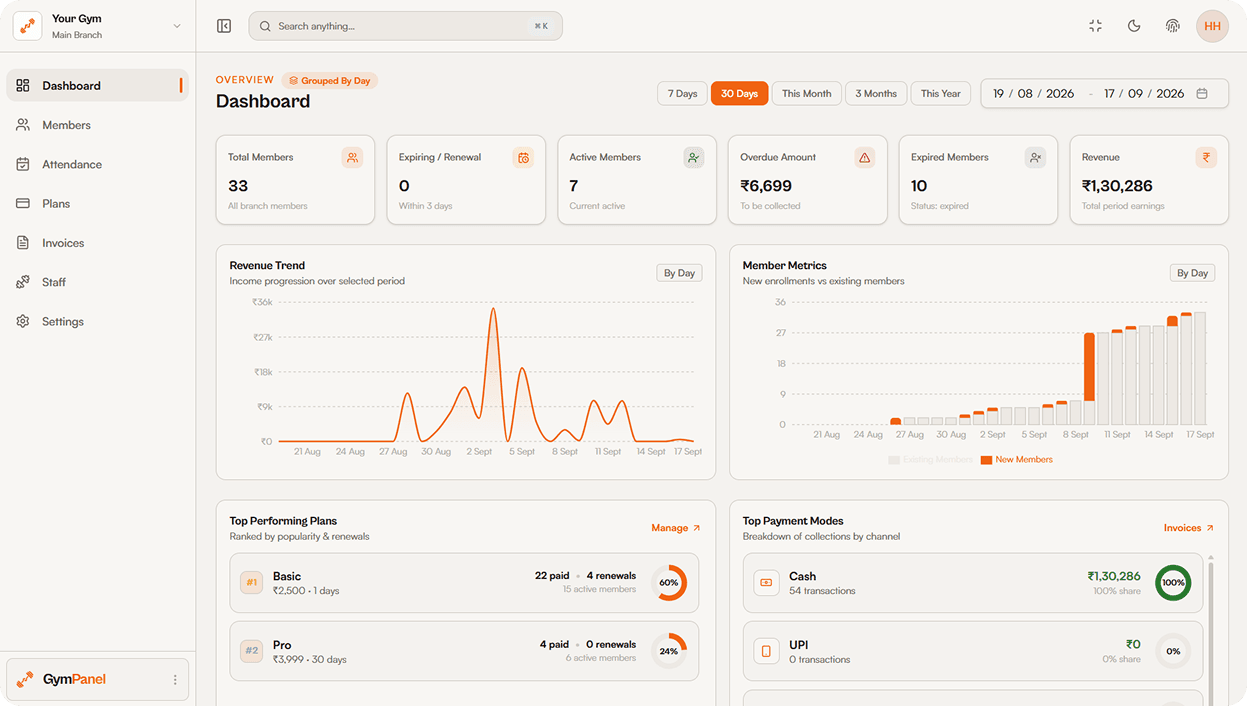Click the Basic plan row
This screenshot has height=706, width=1247.
click(464, 583)
